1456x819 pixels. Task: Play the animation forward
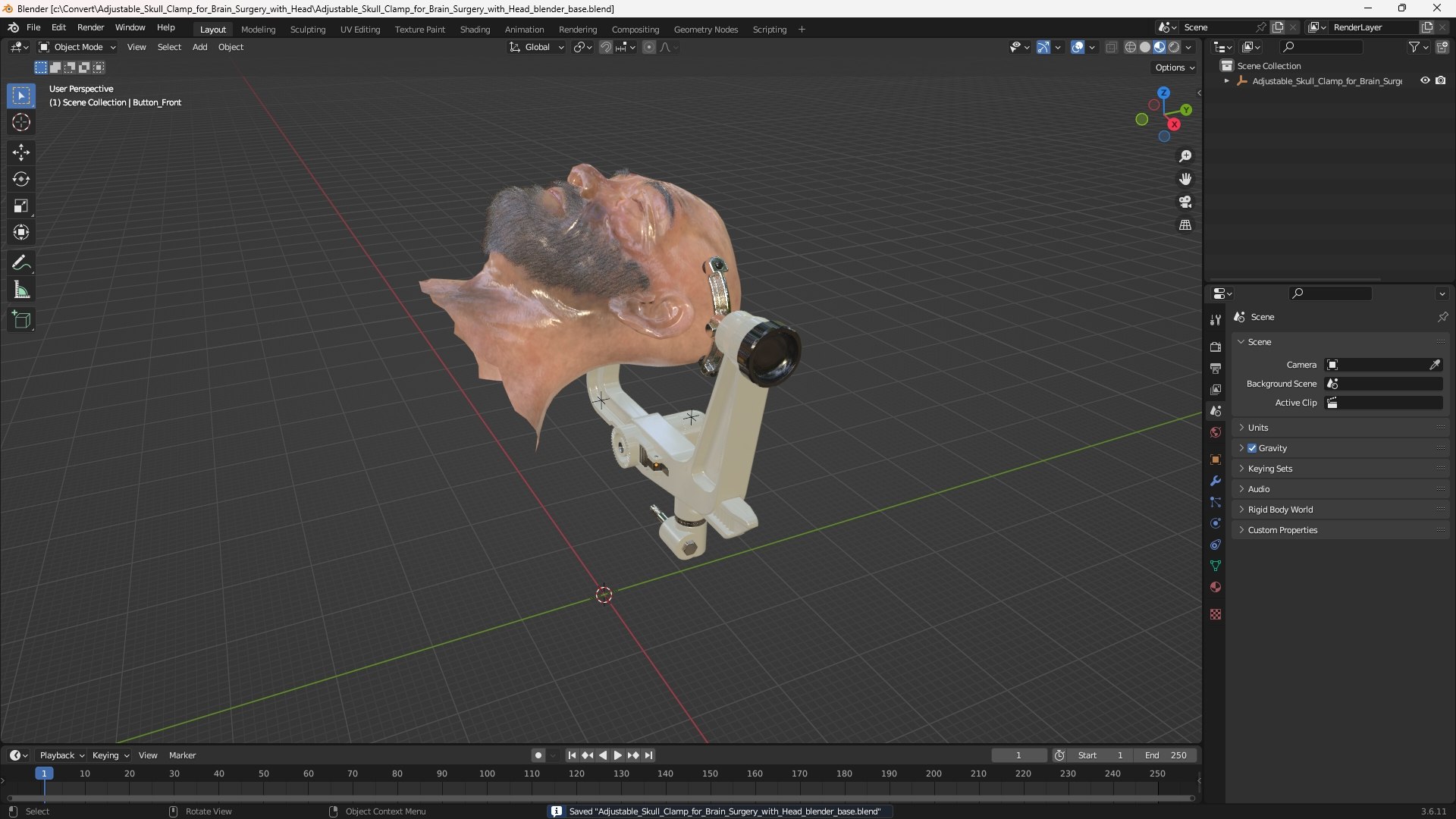pyautogui.click(x=617, y=755)
